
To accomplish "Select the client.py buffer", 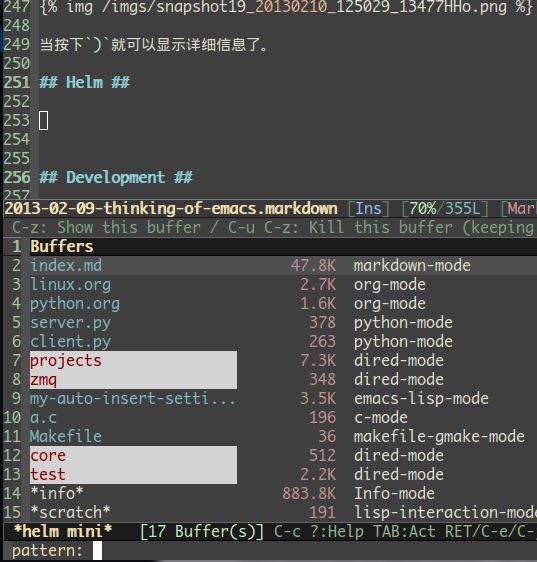I will point(70,342).
